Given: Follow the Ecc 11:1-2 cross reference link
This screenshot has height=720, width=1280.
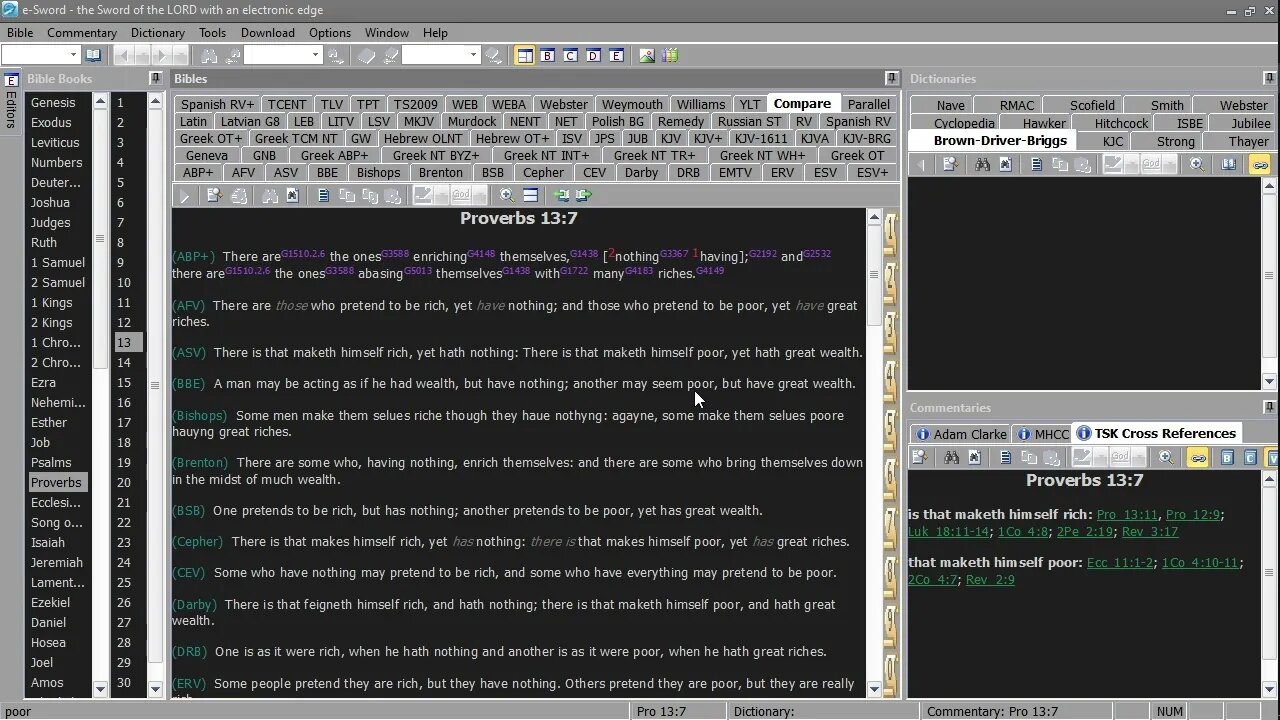Looking at the screenshot, I should (1120, 562).
